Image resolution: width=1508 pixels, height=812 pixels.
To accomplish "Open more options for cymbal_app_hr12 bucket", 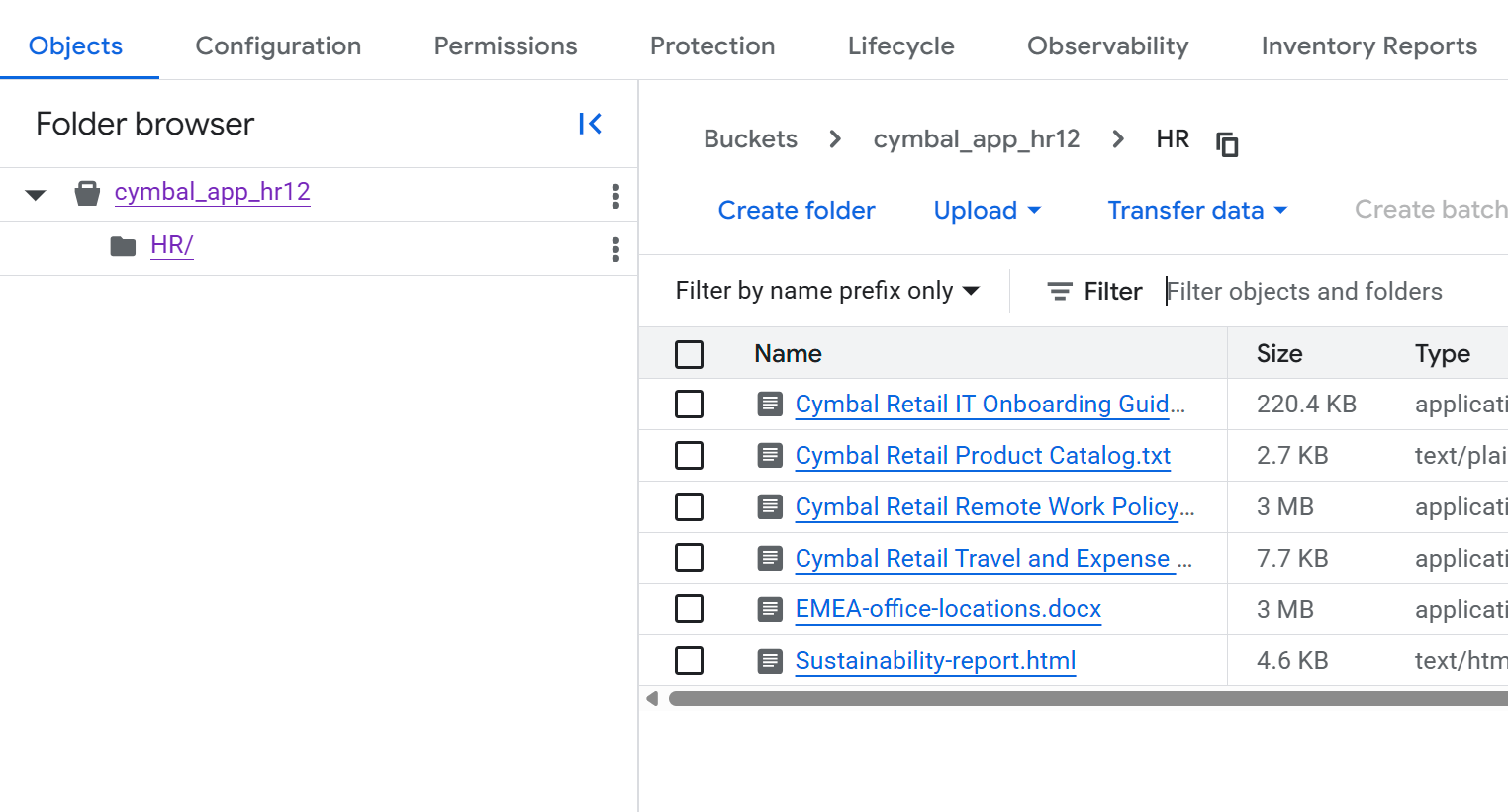I will (615, 196).
